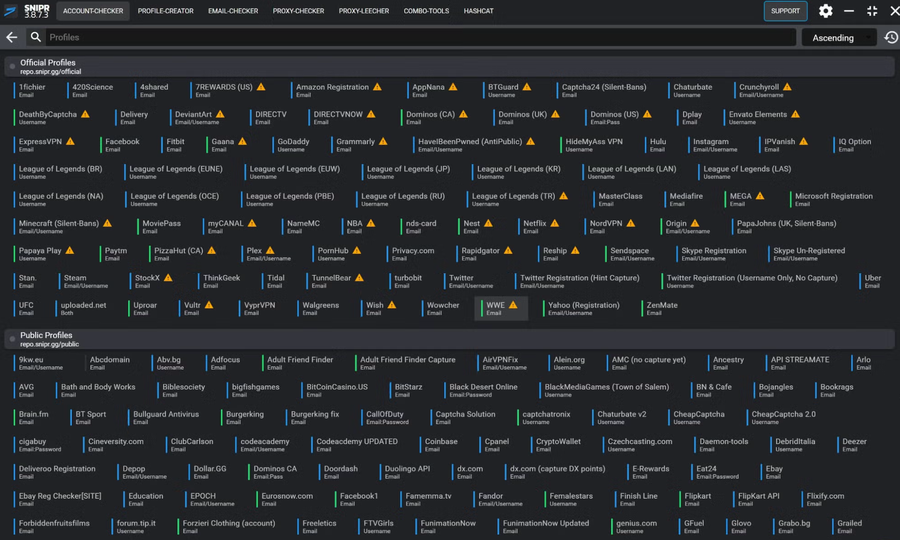900x540 pixels.
Task: Select the Doordash public profile
Action: point(339,472)
